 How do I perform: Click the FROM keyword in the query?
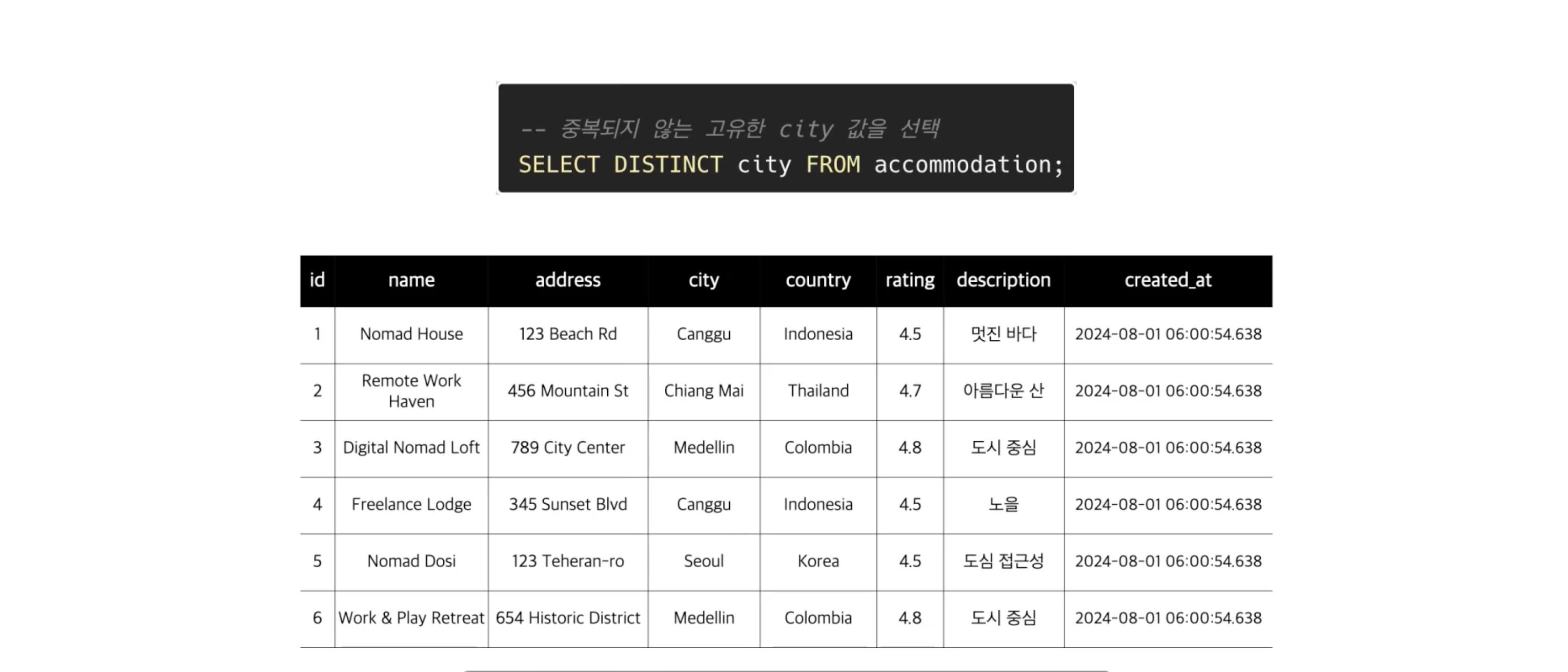pos(833,164)
